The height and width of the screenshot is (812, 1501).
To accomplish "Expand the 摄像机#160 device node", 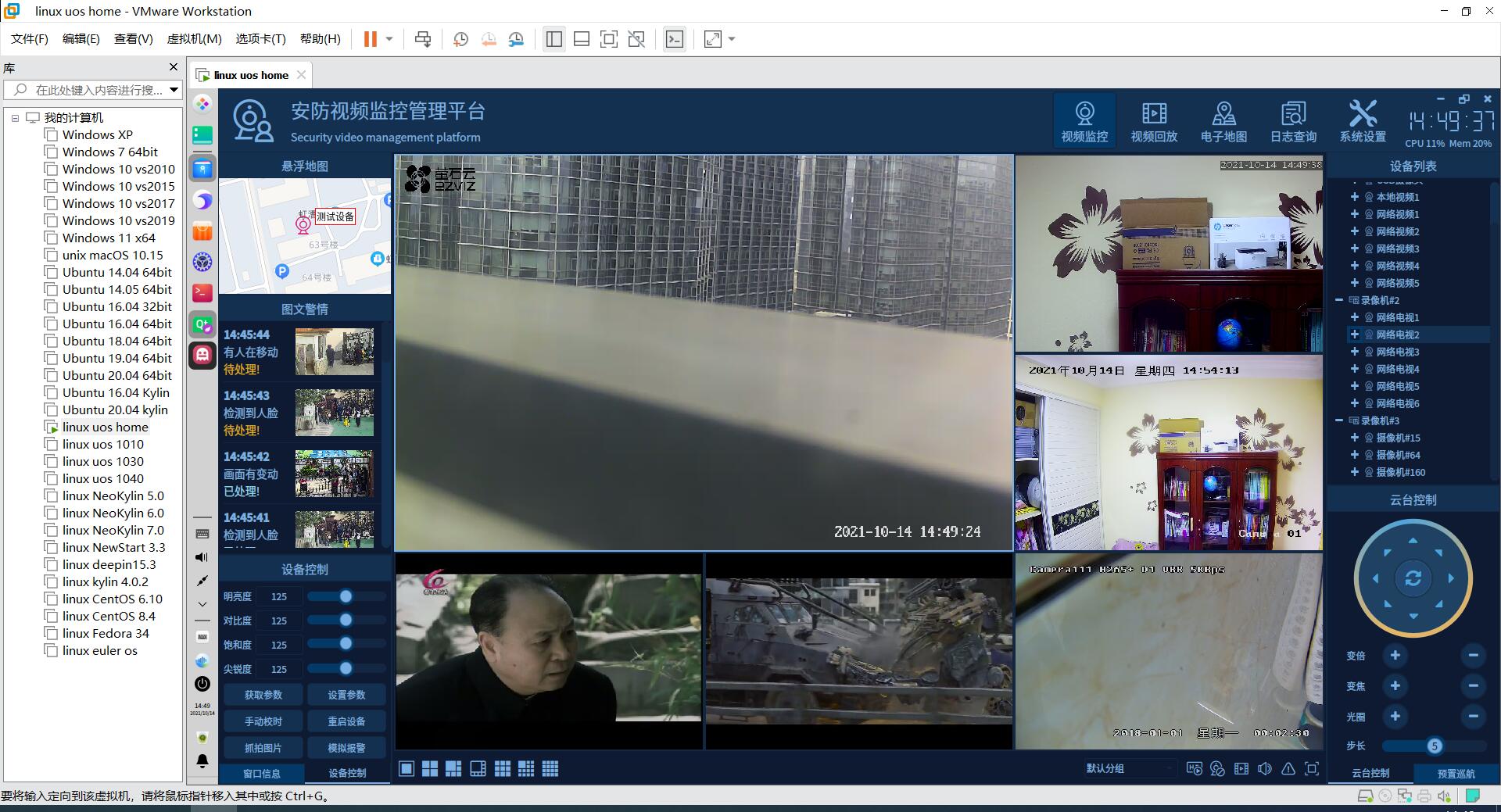I will click(1355, 472).
